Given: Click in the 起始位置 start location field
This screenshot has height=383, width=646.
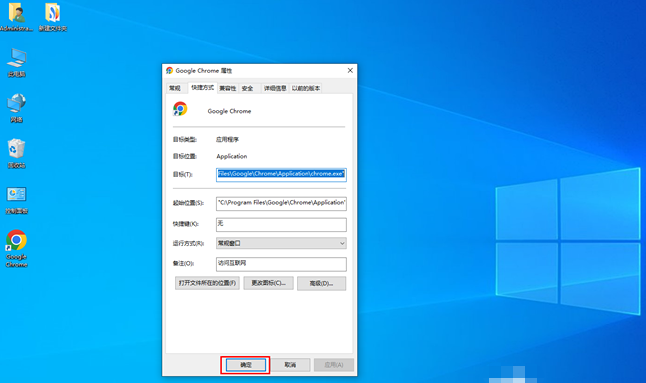Looking at the screenshot, I should click(x=281, y=203).
